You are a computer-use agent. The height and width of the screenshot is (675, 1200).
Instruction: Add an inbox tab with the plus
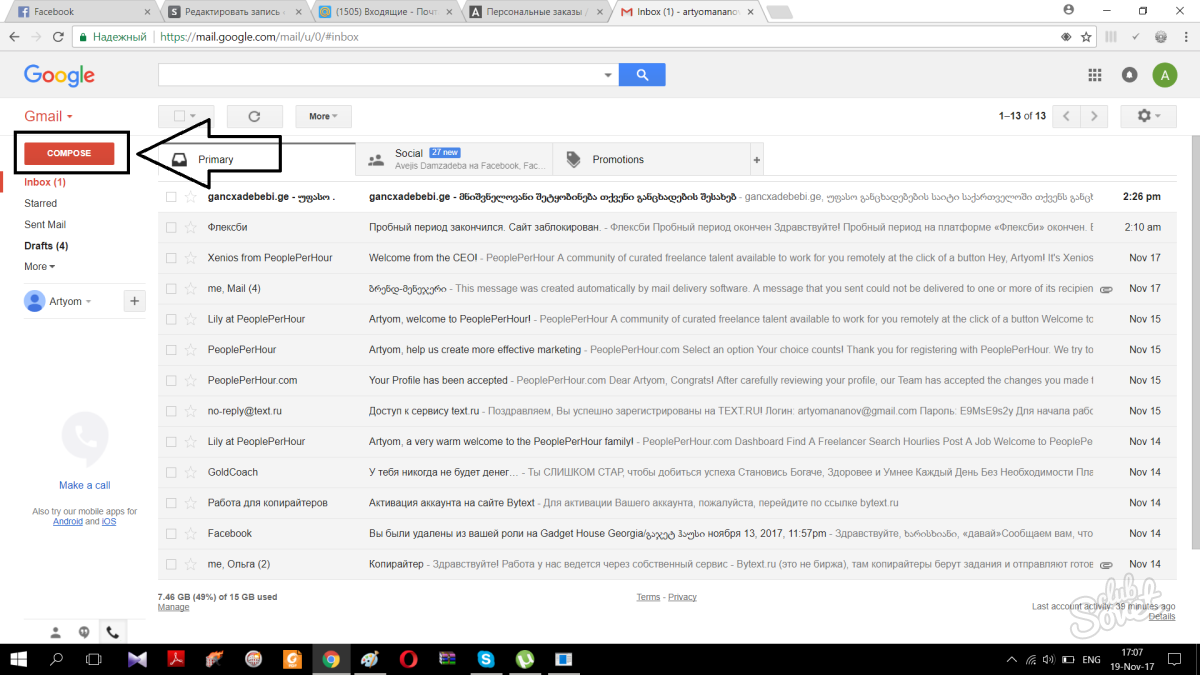click(757, 160)
